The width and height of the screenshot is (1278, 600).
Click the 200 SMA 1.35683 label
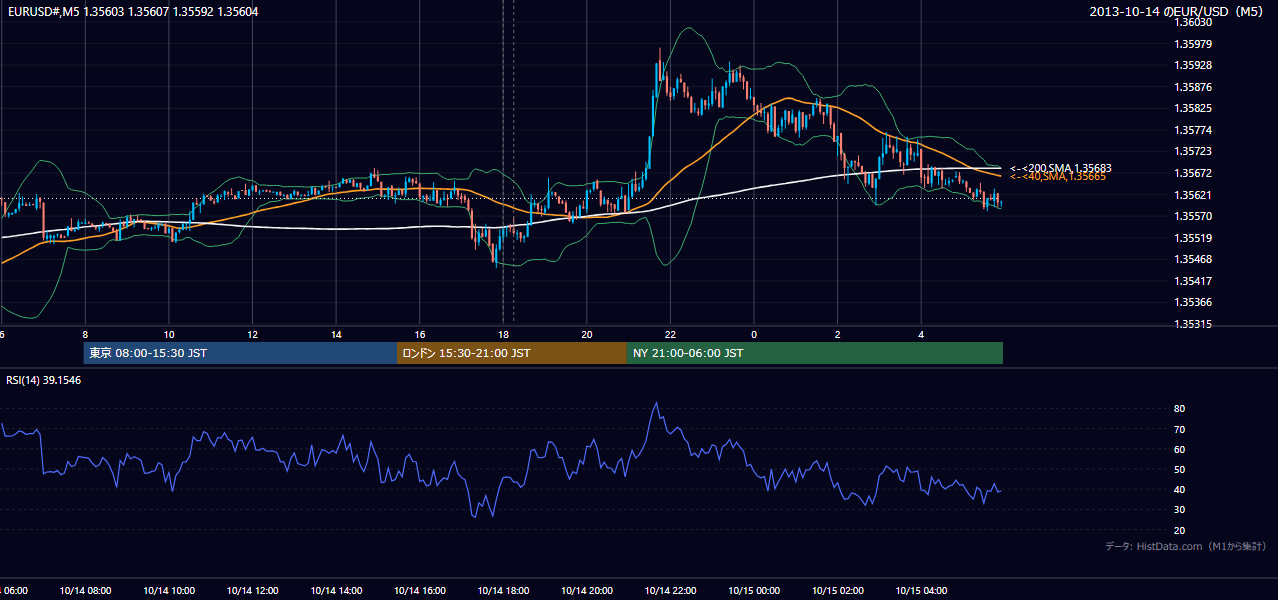[1061, 168]
